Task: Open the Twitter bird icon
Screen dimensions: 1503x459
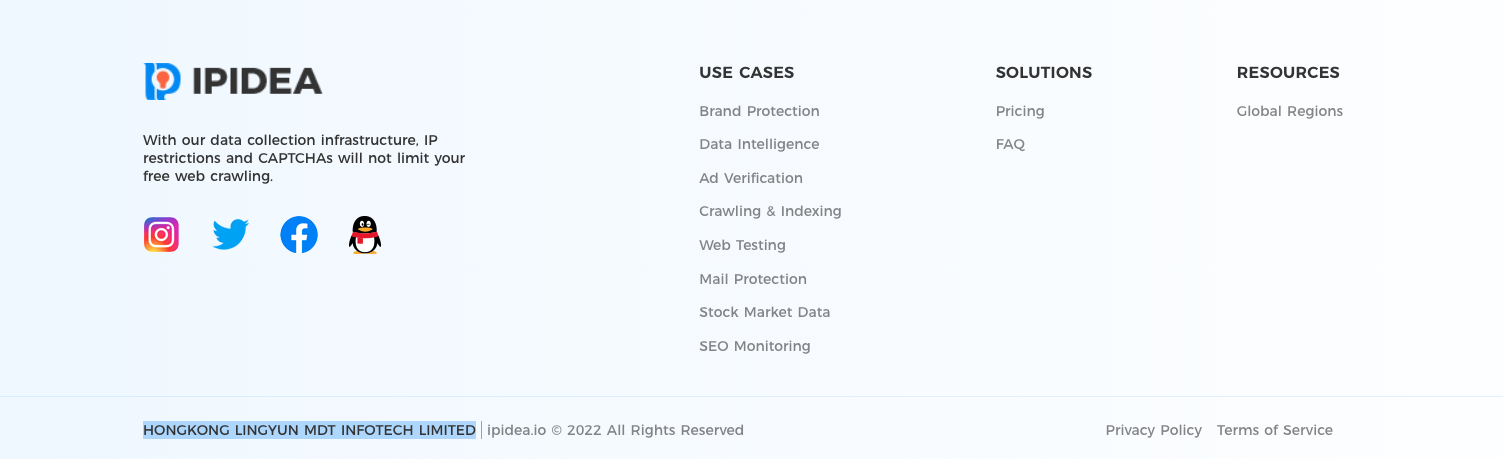Action: [x=230, y=235]
